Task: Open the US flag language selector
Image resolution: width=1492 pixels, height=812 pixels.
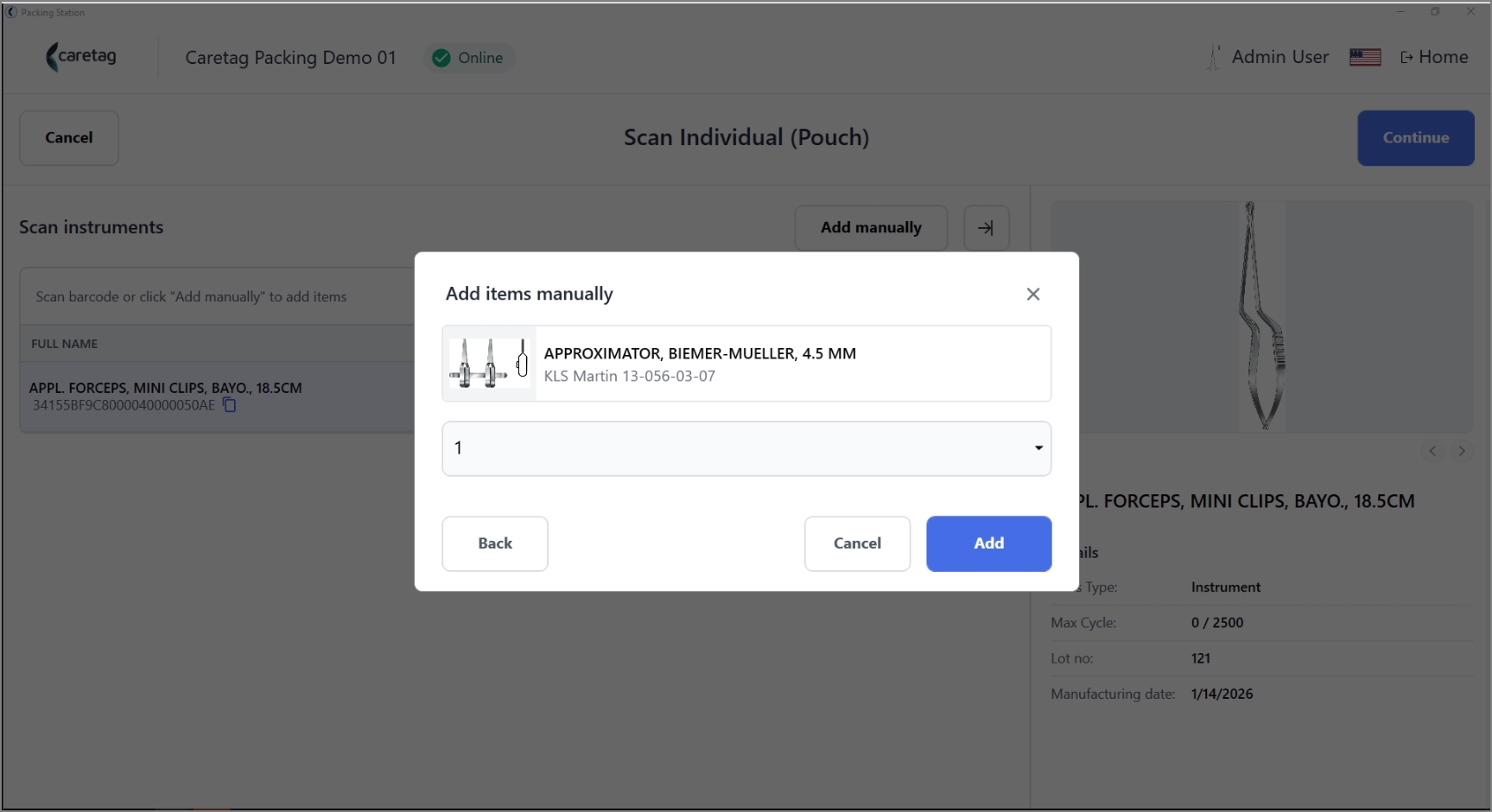Action: pyautogui.click(x=1365, y=57)
